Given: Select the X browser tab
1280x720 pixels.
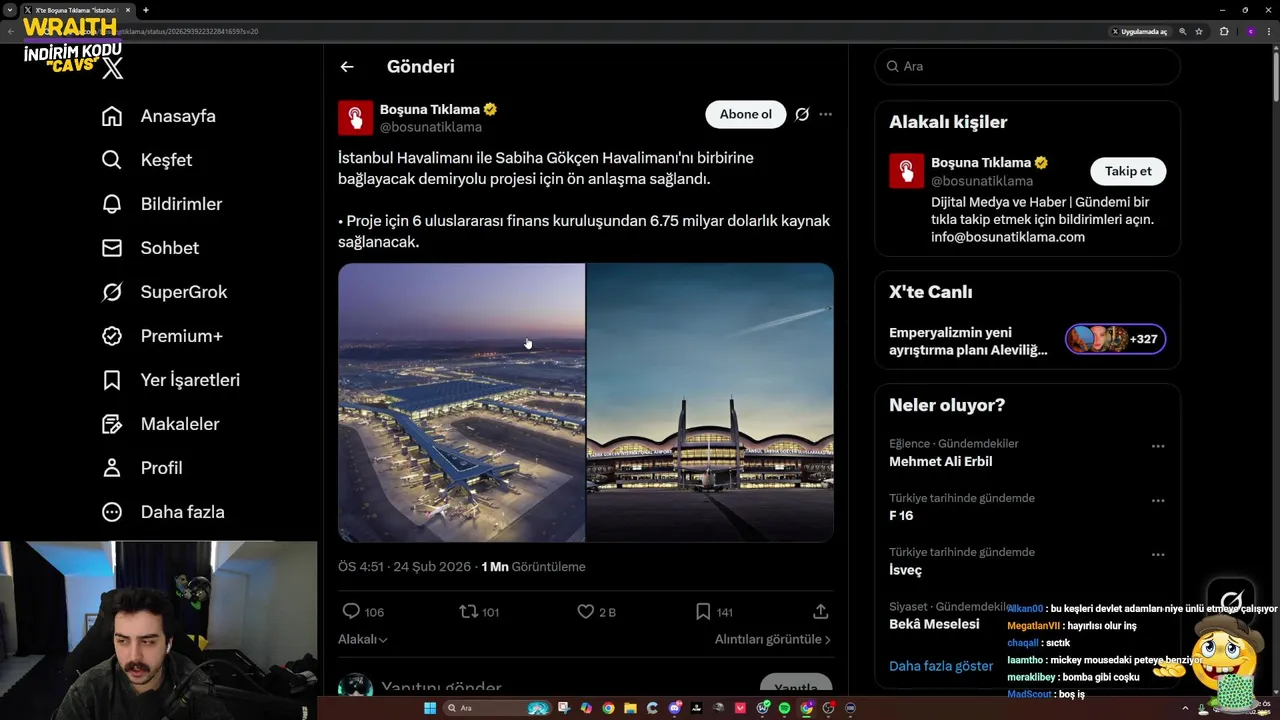Looking at the screenshot, I should [78, 10].
